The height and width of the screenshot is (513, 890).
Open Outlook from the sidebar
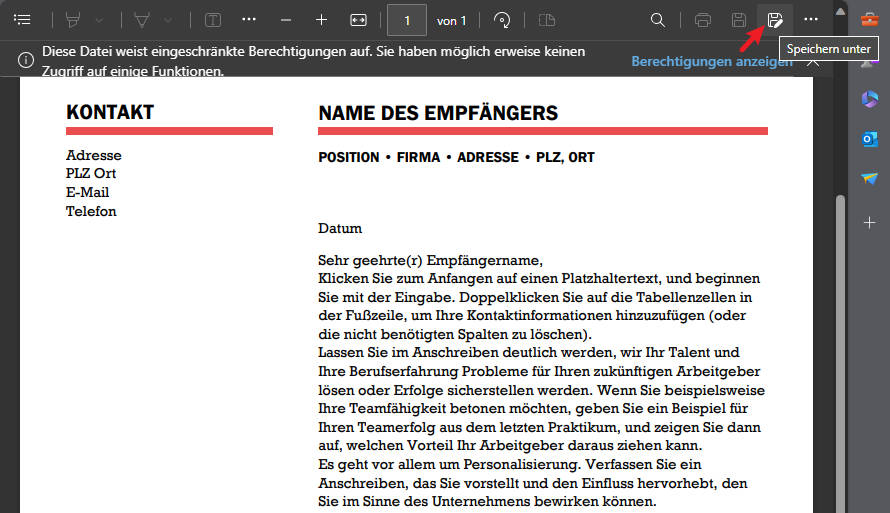click(x=870, y=139)
